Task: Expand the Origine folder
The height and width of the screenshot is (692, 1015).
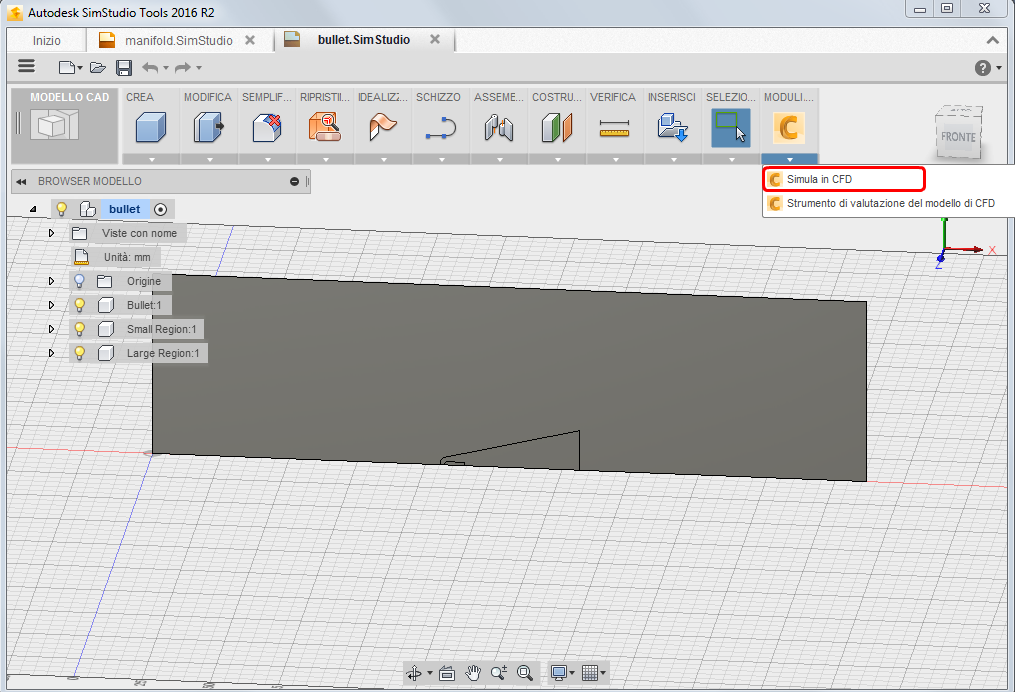Action: coord(51,281)
